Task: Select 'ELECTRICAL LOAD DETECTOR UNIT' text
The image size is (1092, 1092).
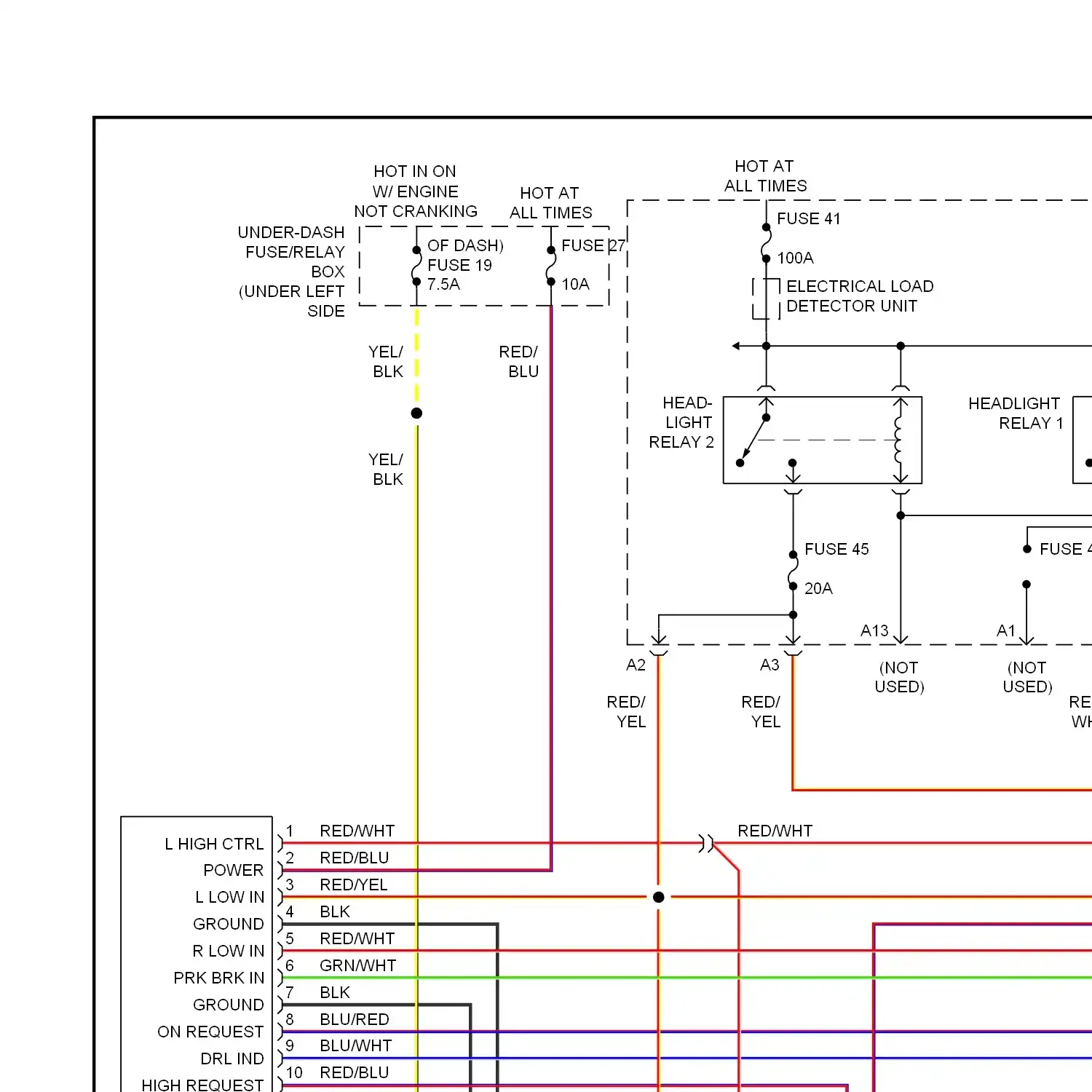Action: point(859,296)
